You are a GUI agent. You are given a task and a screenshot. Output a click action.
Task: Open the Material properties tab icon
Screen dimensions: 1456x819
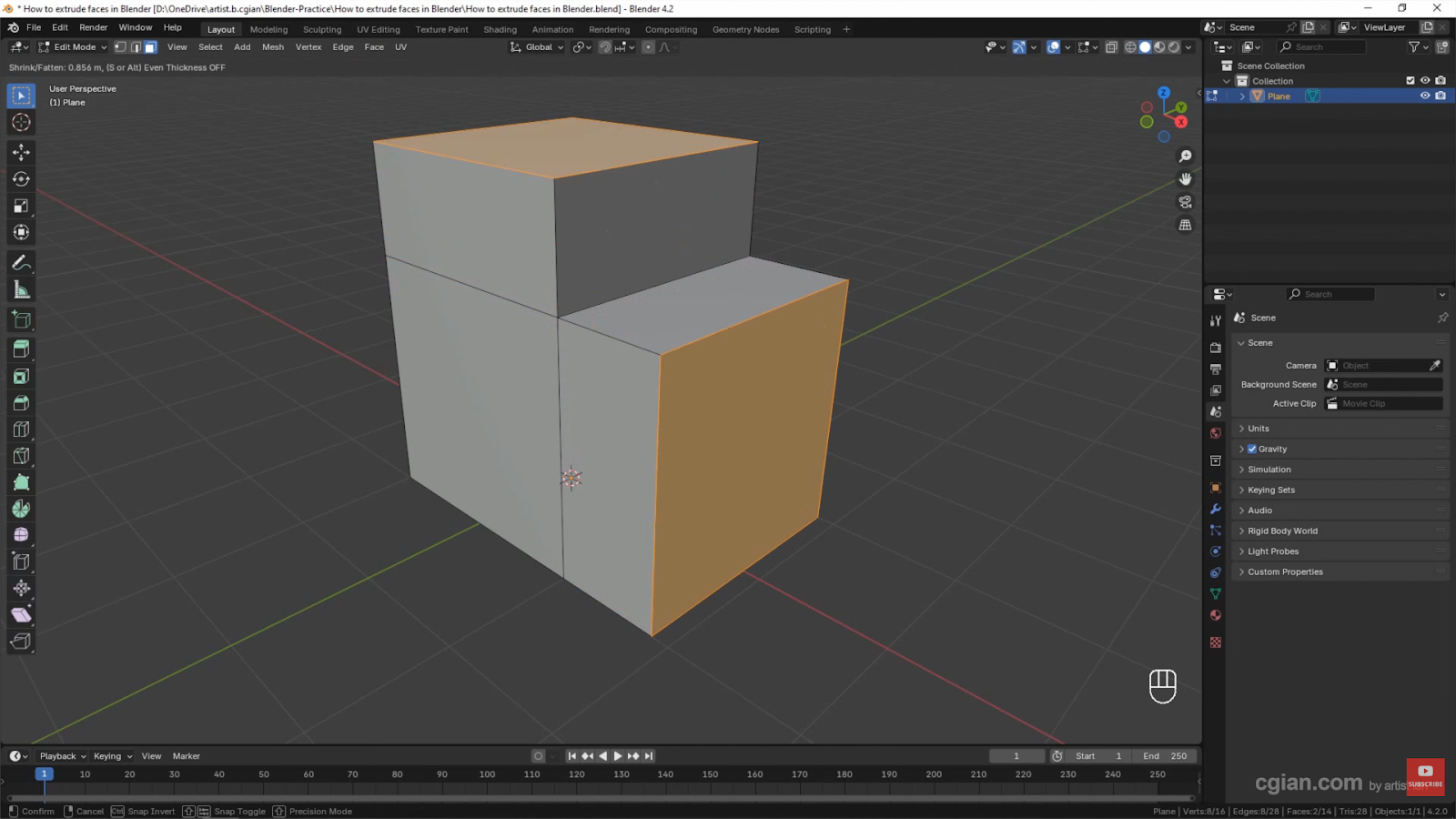click(1215, 615)
